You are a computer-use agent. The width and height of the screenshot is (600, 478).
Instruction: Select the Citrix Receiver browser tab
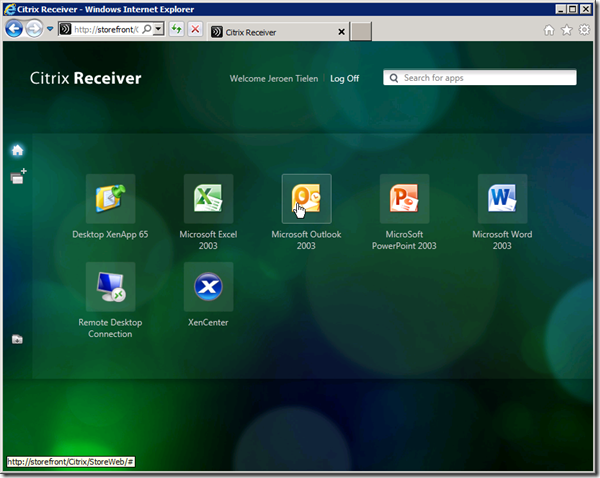[279, 32]
